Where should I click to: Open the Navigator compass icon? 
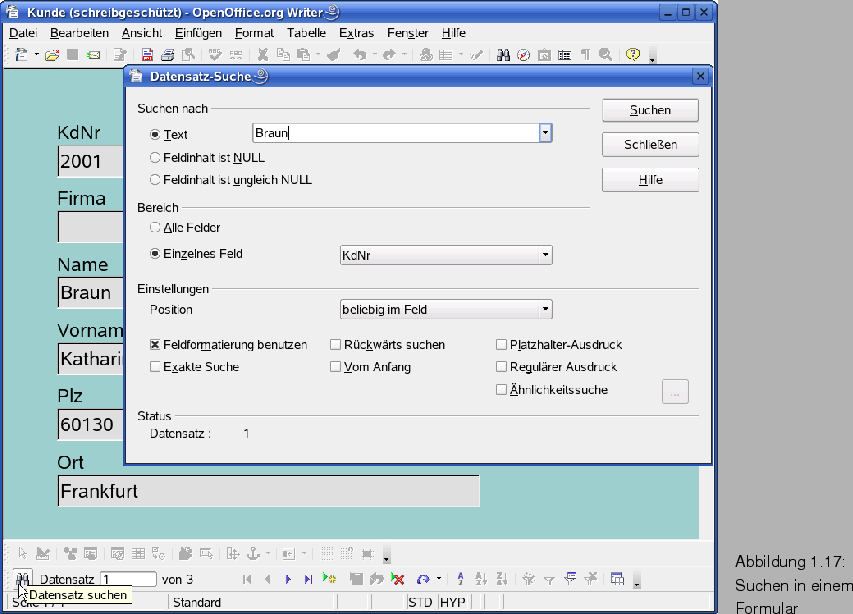click(523, 55)
